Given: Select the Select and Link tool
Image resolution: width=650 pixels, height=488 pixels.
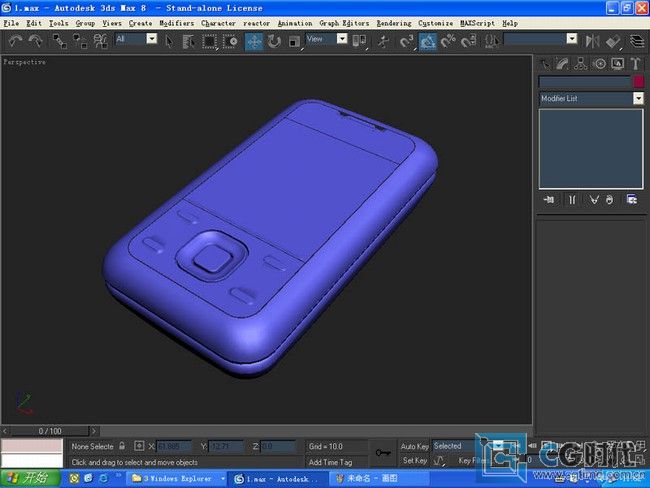Looking at the screenshot, I should [x=59, y=41].
